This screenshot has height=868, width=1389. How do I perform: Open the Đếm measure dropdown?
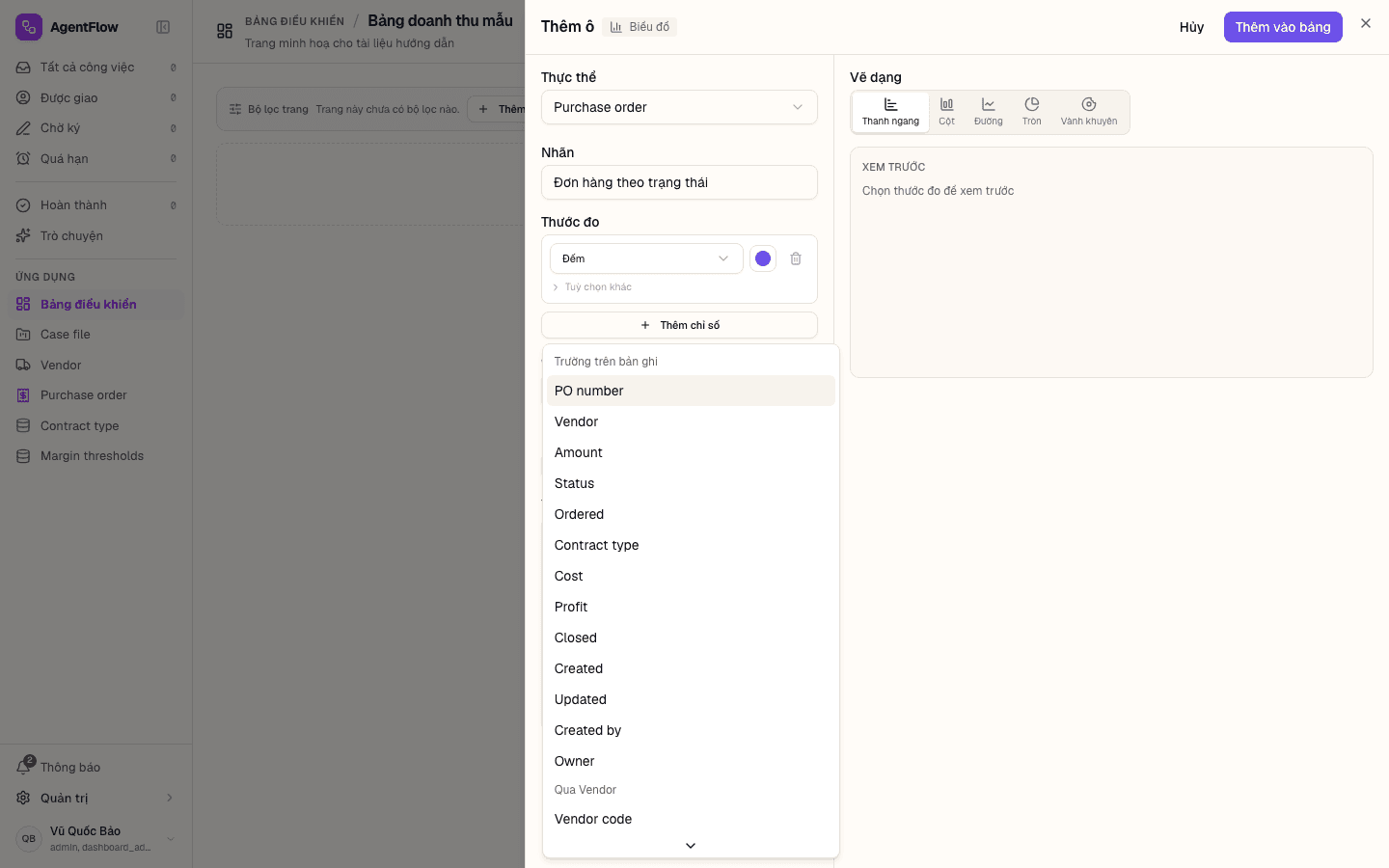646,258
